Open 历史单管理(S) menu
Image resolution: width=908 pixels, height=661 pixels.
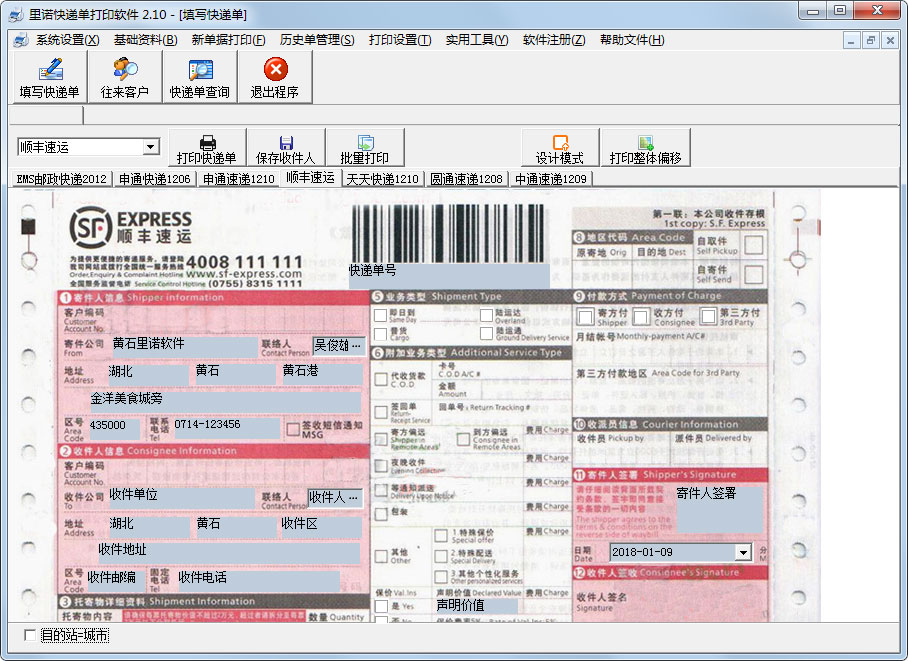coord(317,40)
